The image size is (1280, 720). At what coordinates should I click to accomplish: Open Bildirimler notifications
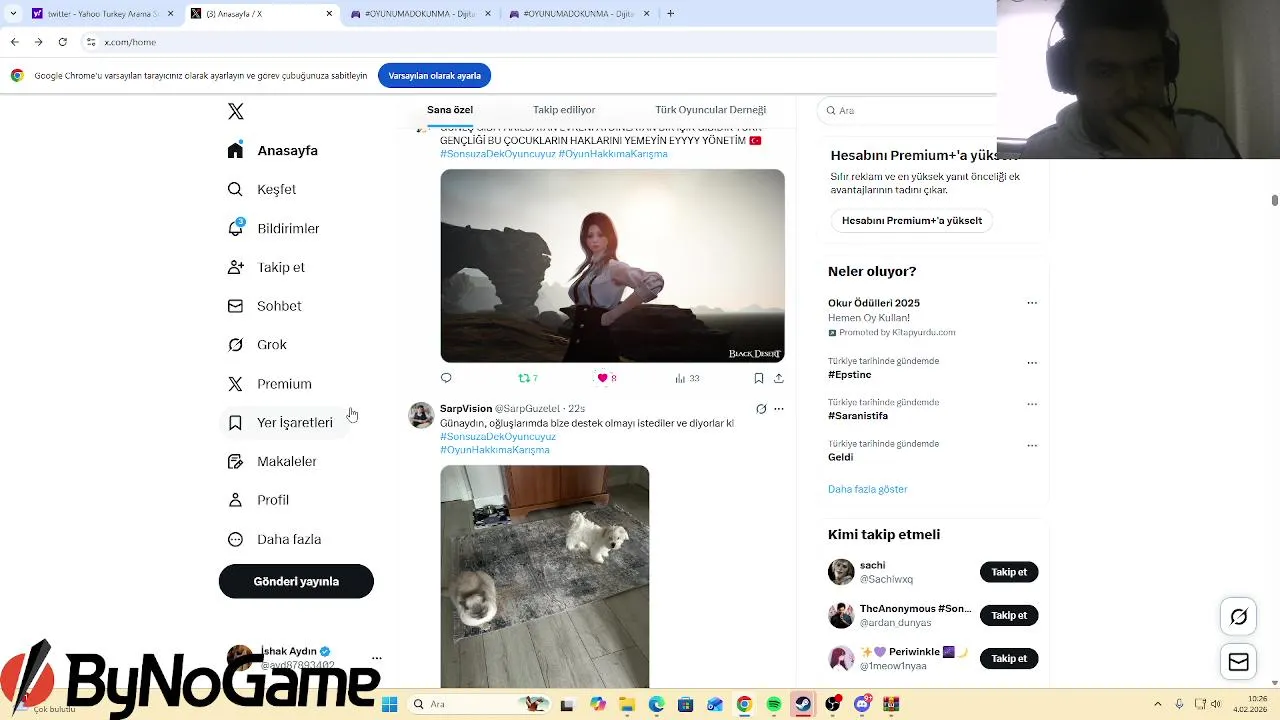(x=274, y=229)
